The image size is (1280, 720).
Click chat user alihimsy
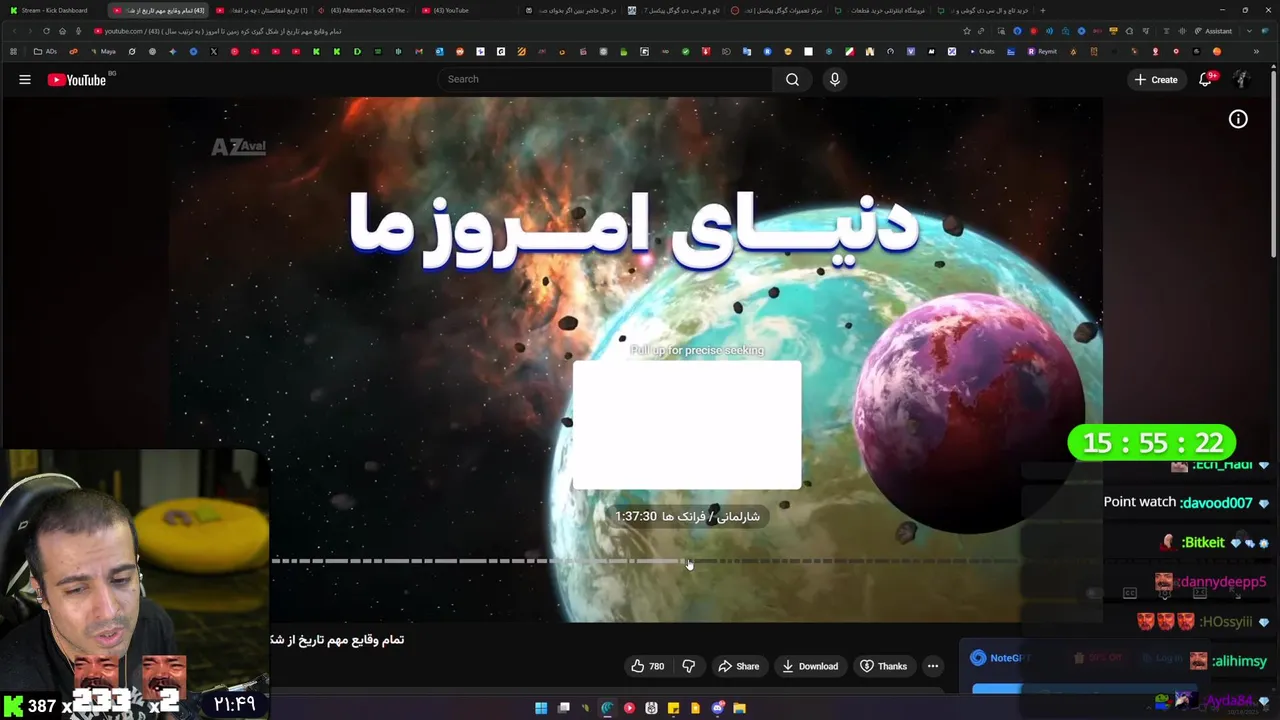click(x=1238, y=661)
